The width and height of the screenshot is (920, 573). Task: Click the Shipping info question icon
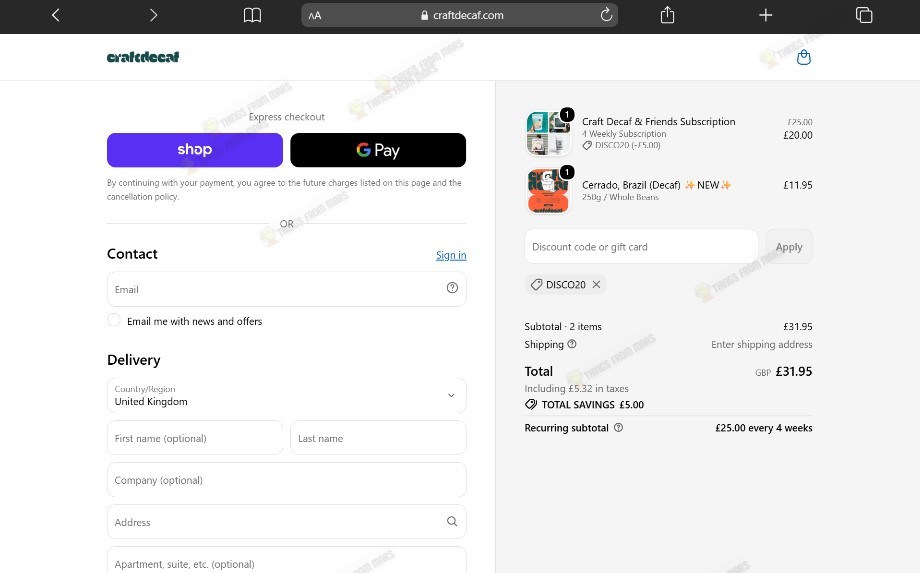click(571, 344)
